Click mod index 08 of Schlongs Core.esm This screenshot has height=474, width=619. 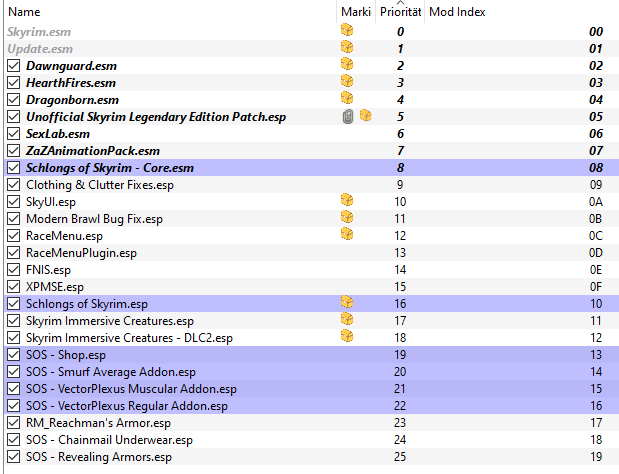tap(596, 168)
